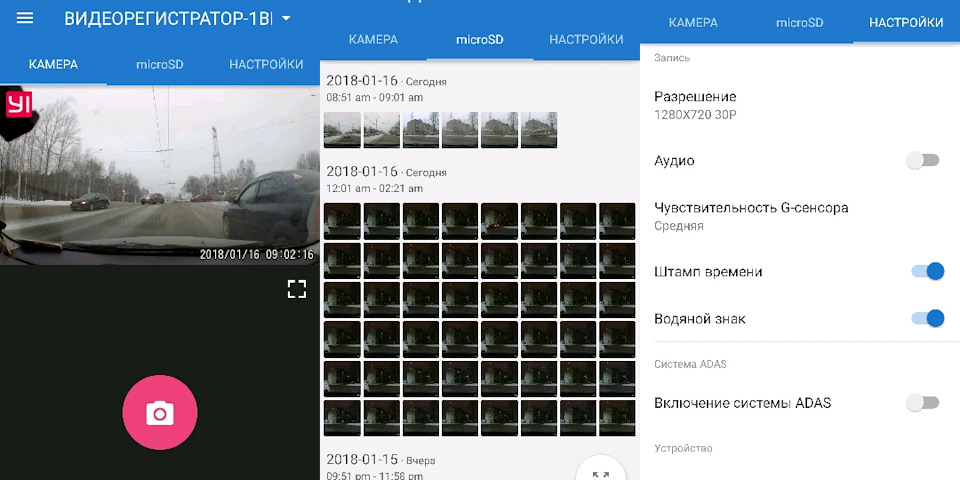Turn off the Водяной знак switch
The width and height of the screenshot is (960, 480).
coord(928,318)
